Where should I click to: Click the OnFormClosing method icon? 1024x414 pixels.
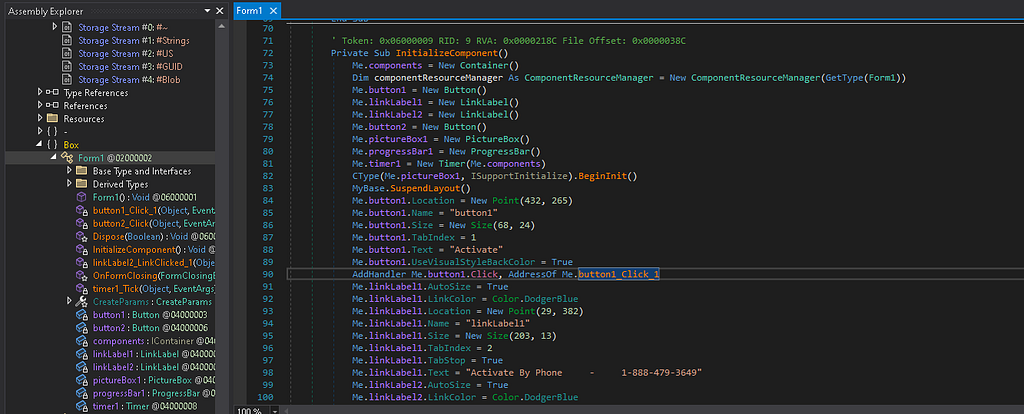pyautogui.click(x=81, y=276)
